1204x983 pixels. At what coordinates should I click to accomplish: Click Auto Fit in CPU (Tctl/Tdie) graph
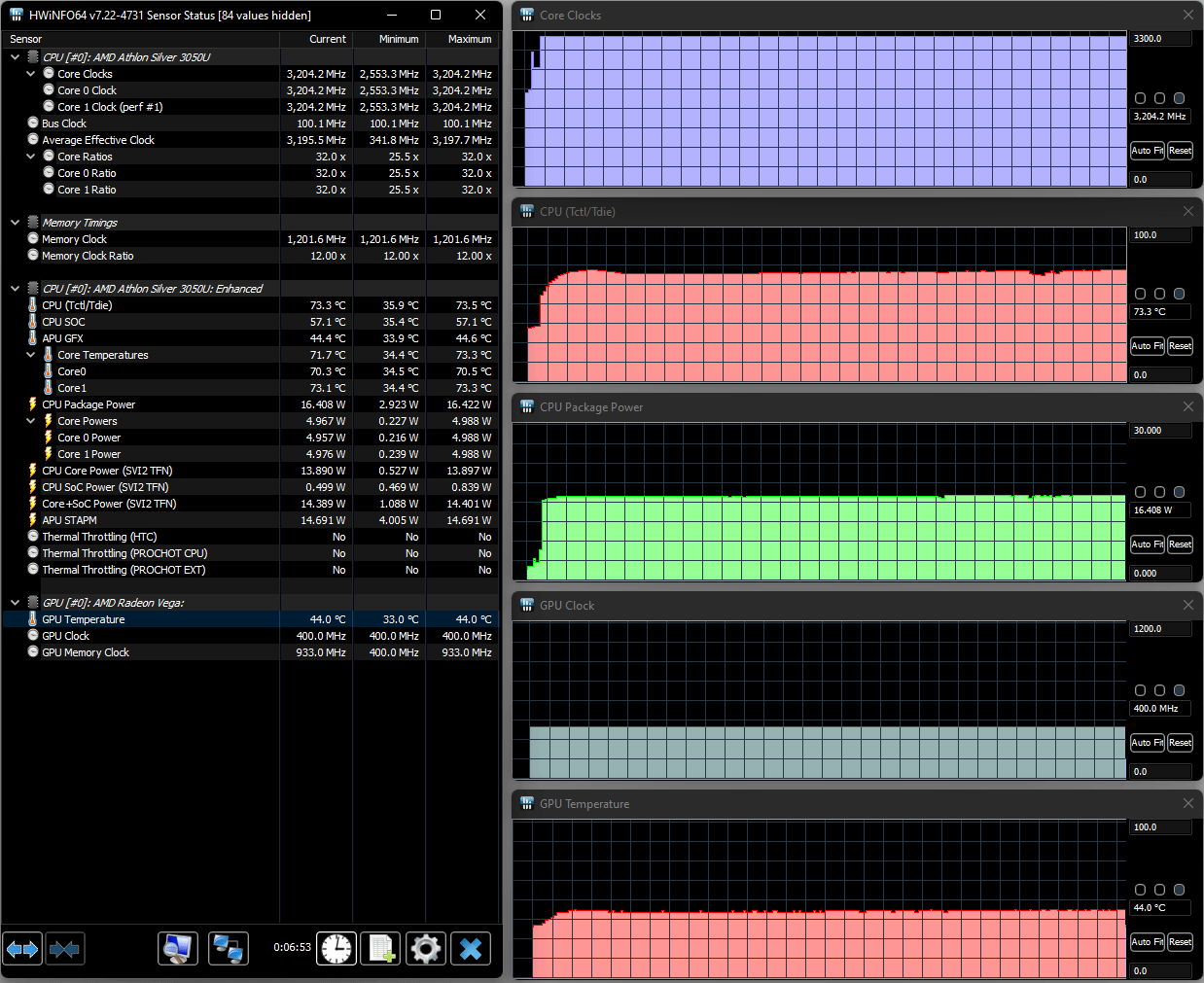point(1148,346)
